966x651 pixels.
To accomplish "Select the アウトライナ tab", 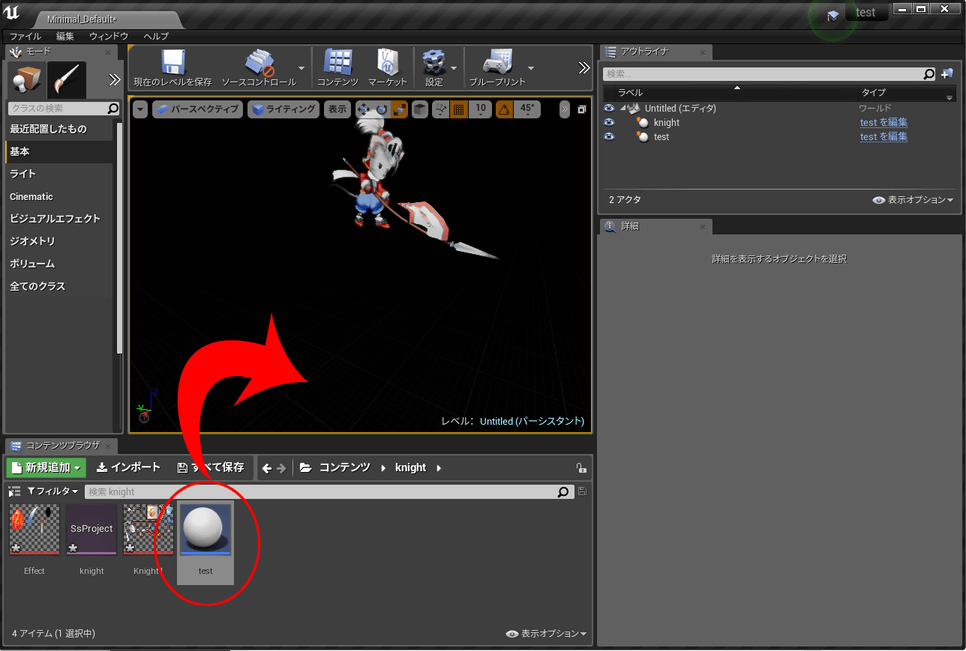I will (x=656, y=52).
